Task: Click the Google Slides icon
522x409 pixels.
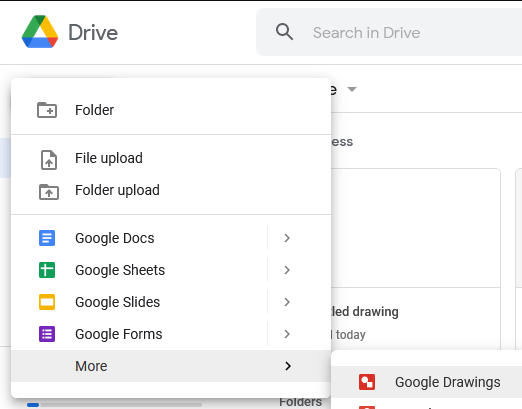Action: pyautogui.click(x=47, y=302)
